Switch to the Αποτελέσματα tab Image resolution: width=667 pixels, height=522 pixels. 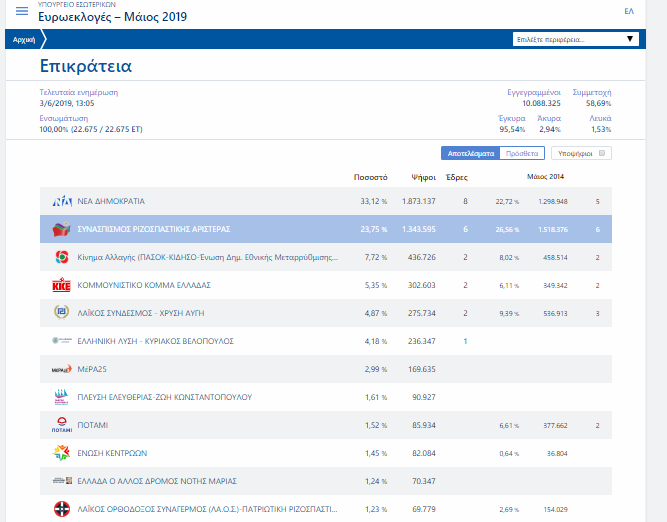tap(469, 154)
